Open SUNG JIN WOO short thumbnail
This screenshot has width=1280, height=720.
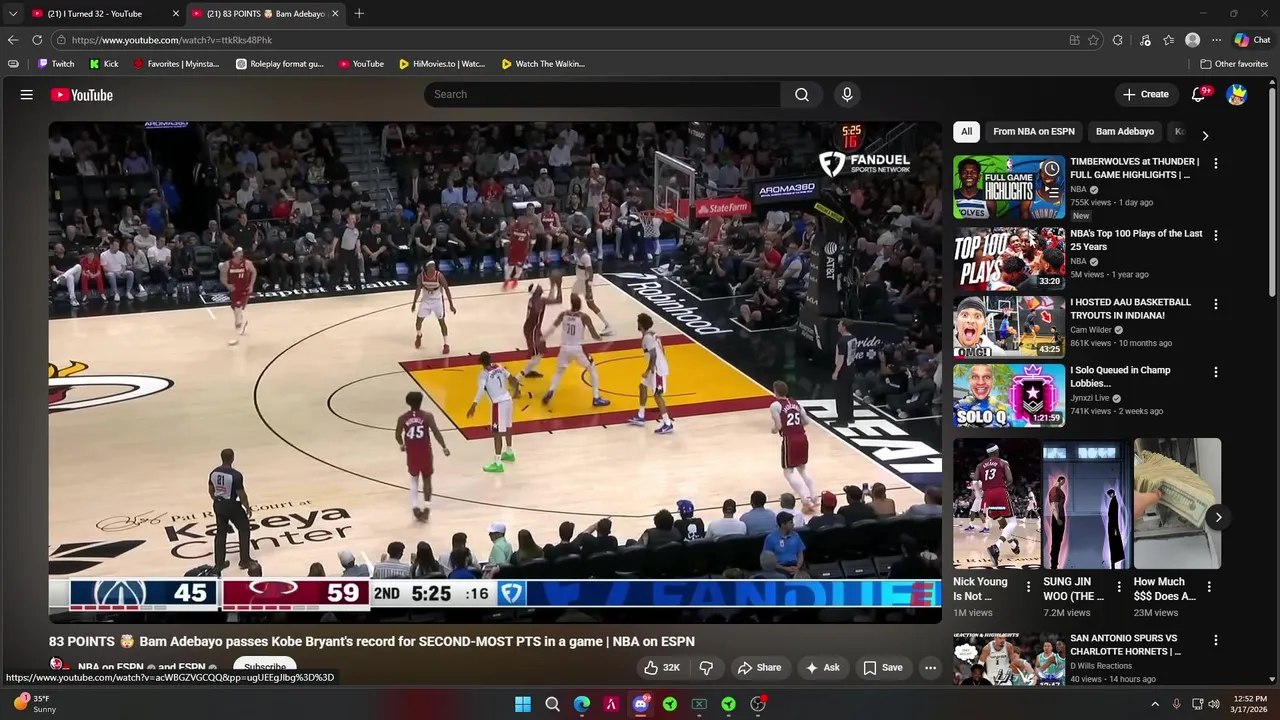click(1086, 503)
